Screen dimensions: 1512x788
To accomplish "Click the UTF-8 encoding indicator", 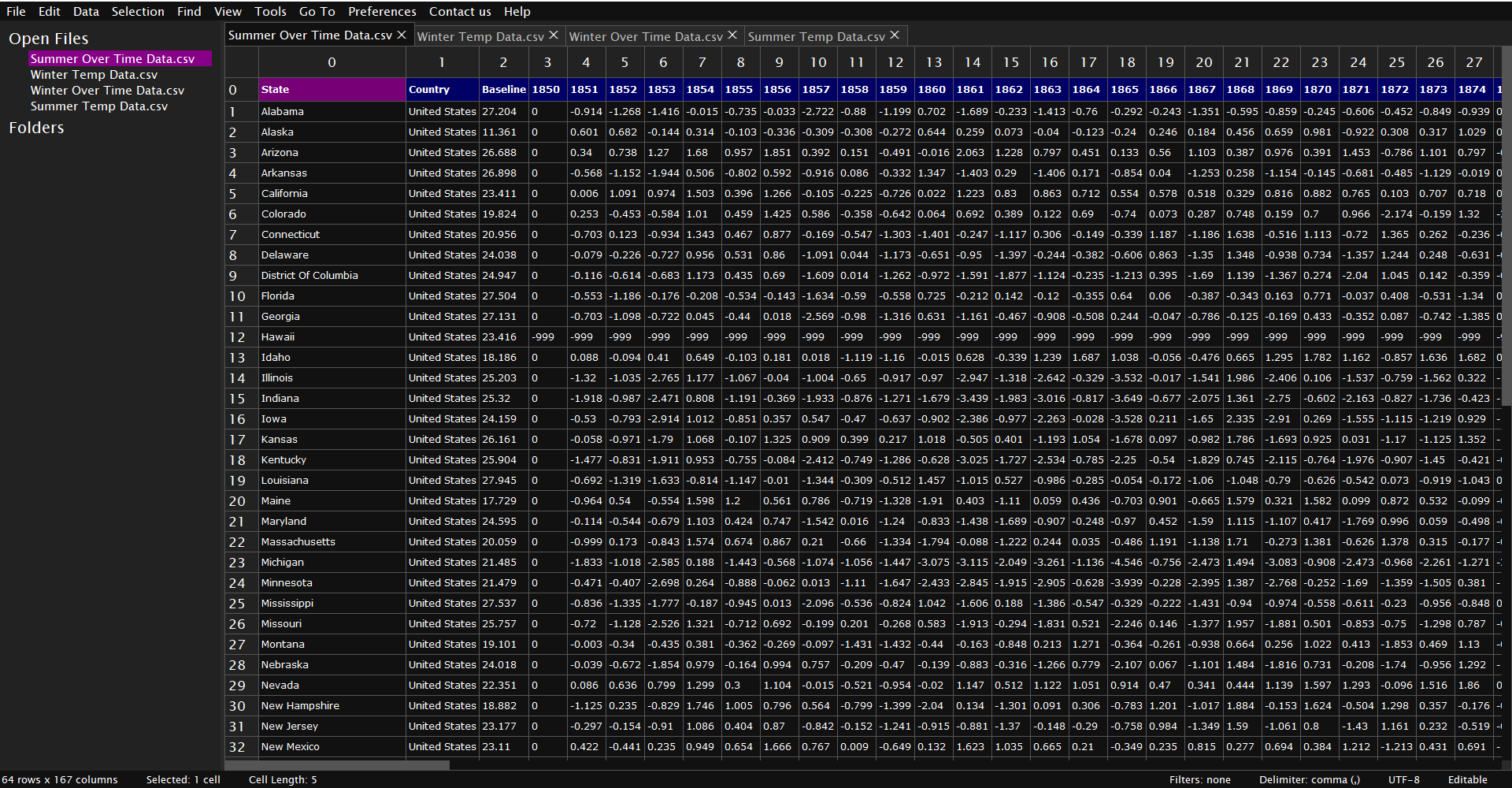I will pyautogui.click(x=1403, y=779).
